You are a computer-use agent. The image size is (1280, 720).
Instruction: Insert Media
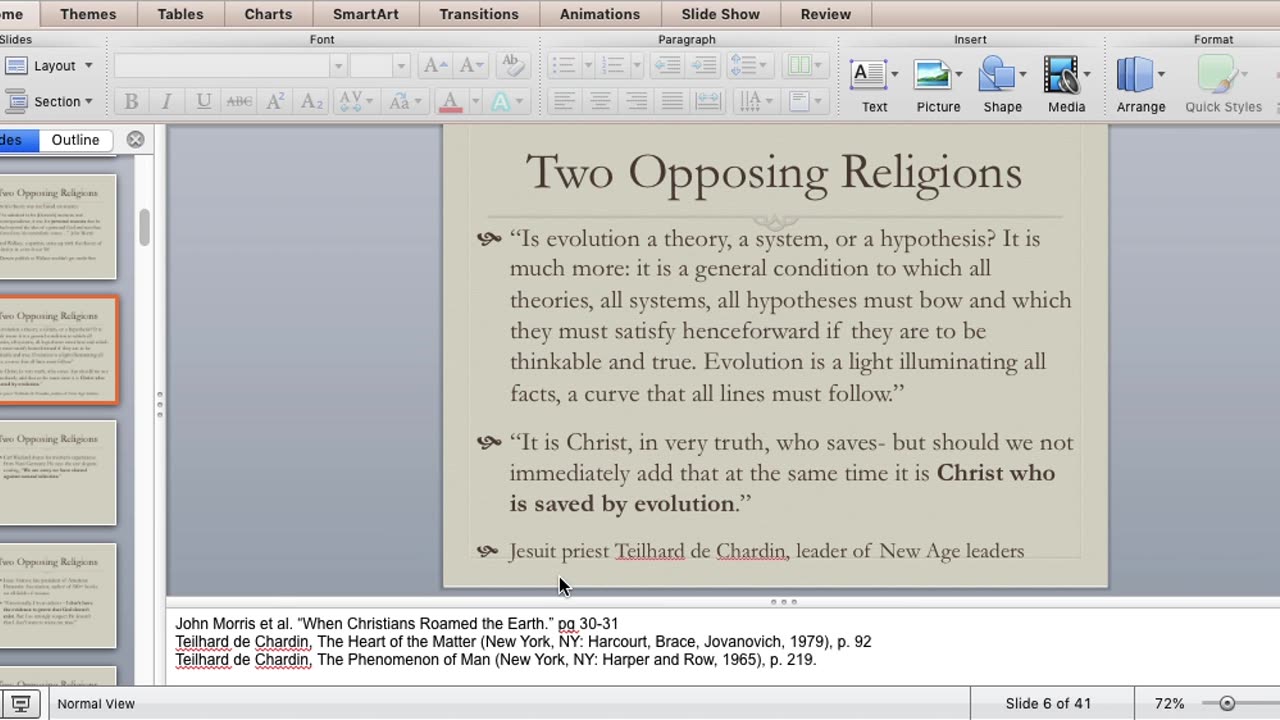click(1061, 84)
